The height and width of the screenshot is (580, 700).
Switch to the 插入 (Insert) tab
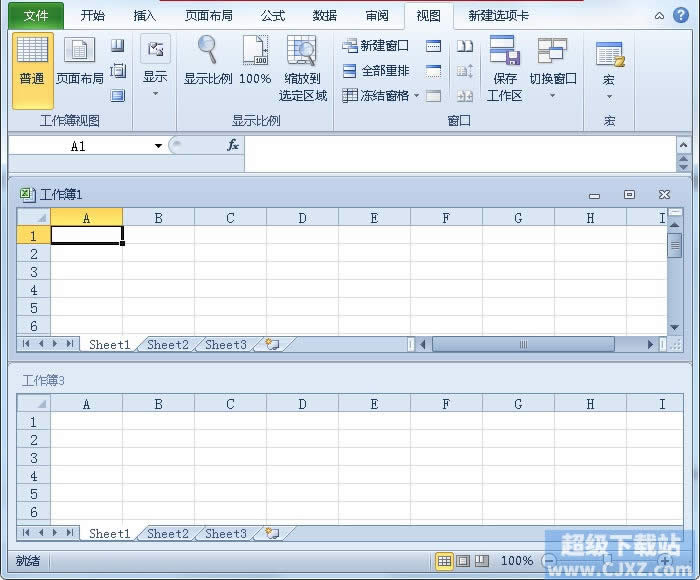(145, 16)
